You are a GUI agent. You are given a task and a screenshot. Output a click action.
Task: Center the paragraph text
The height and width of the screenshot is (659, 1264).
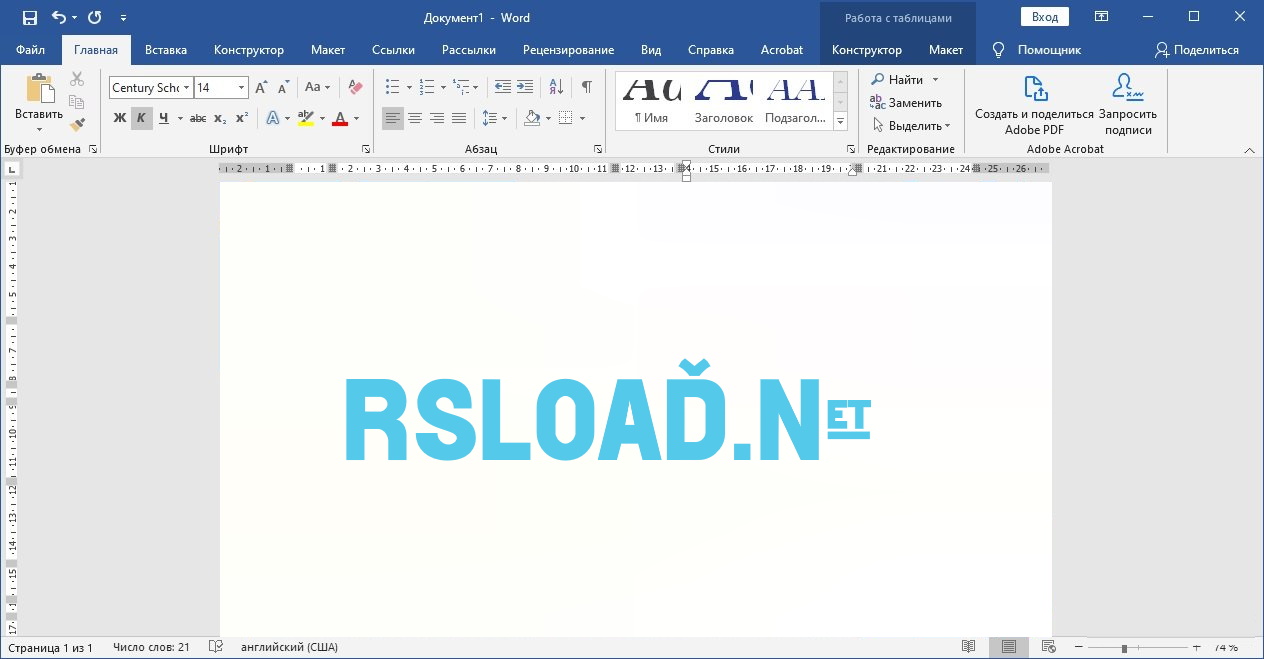click(415, 118)
